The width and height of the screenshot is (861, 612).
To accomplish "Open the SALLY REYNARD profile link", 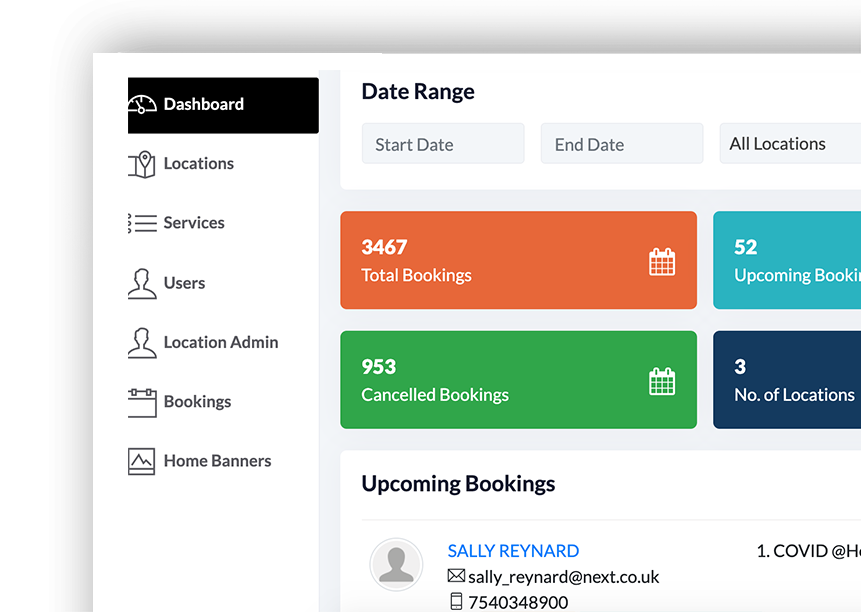I will click(513, 551).
